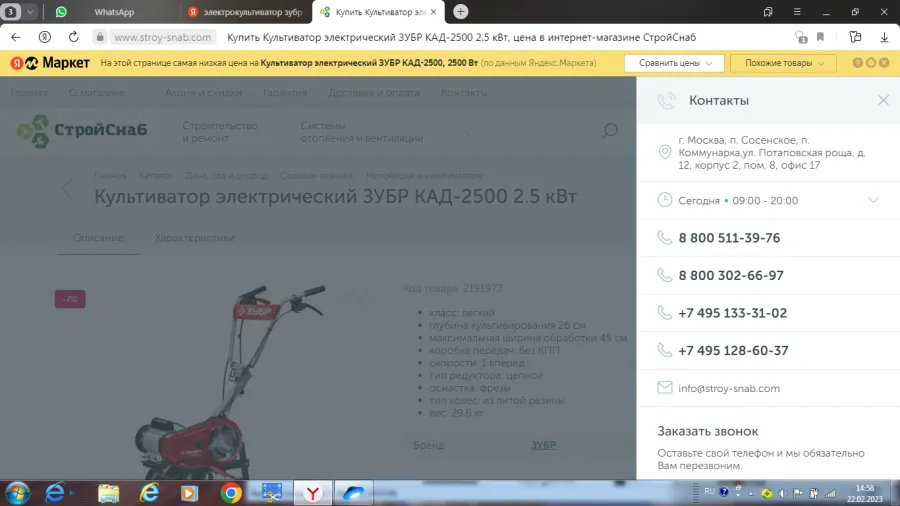The height and width of the screenshot is (506, 900).
Task: Open downloads arrow icon
Action: coord(884,37)
